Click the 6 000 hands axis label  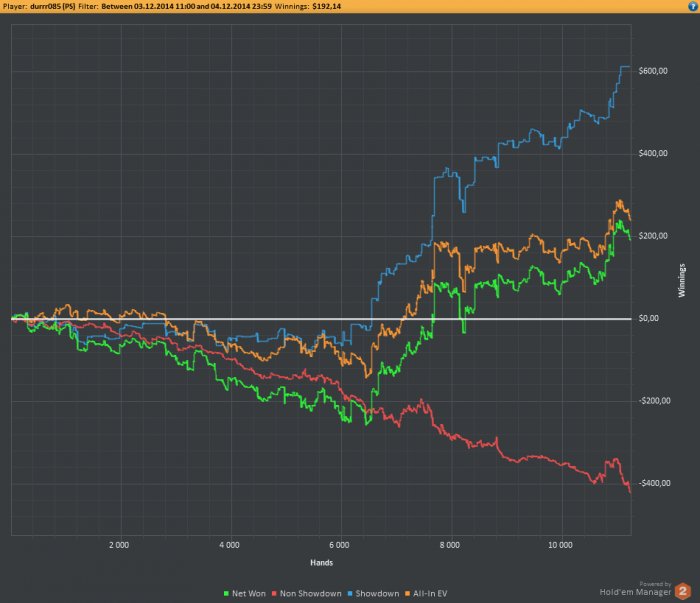(x=339, y=545)
